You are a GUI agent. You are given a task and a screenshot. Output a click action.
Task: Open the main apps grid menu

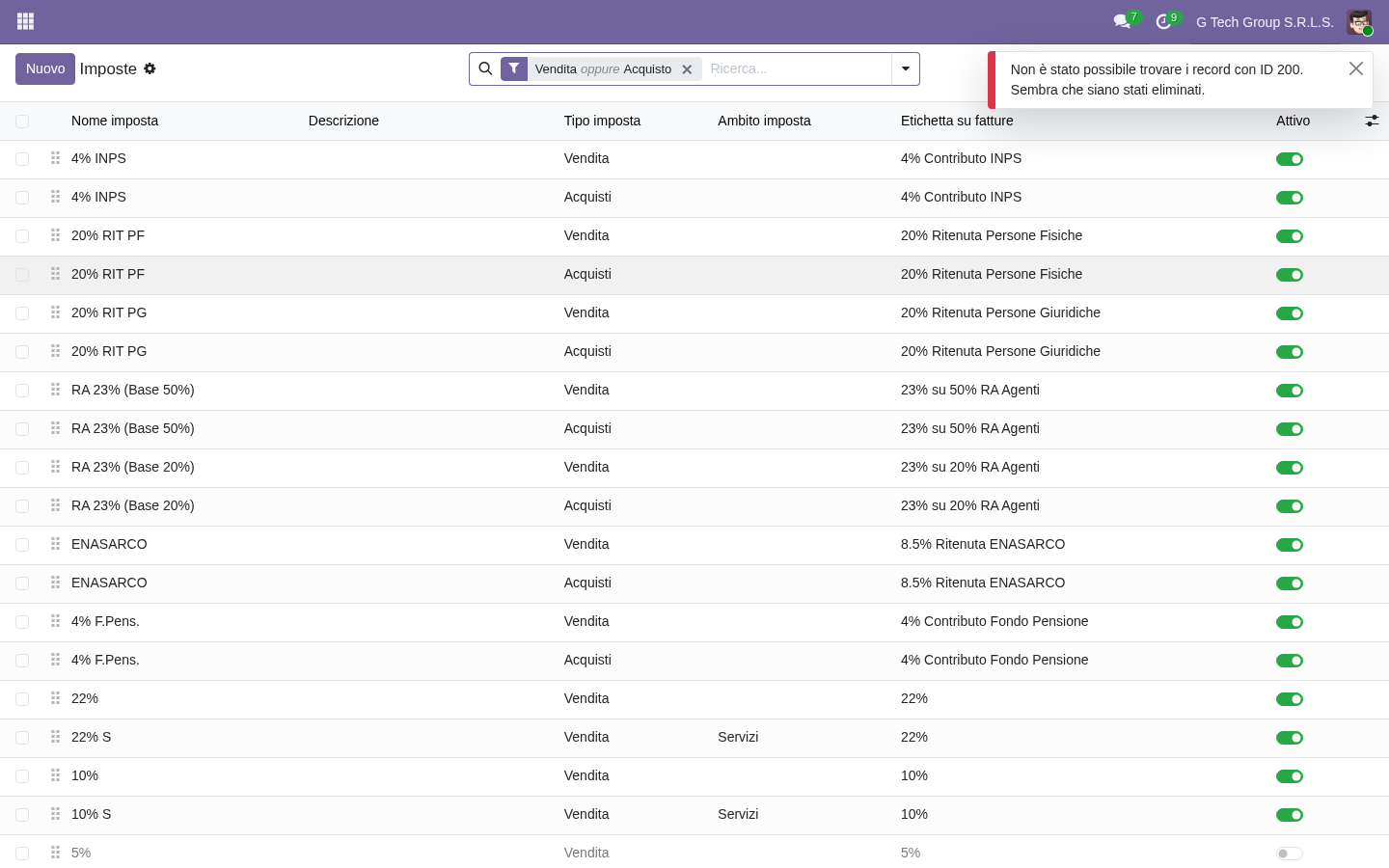[x=26, y=21]
